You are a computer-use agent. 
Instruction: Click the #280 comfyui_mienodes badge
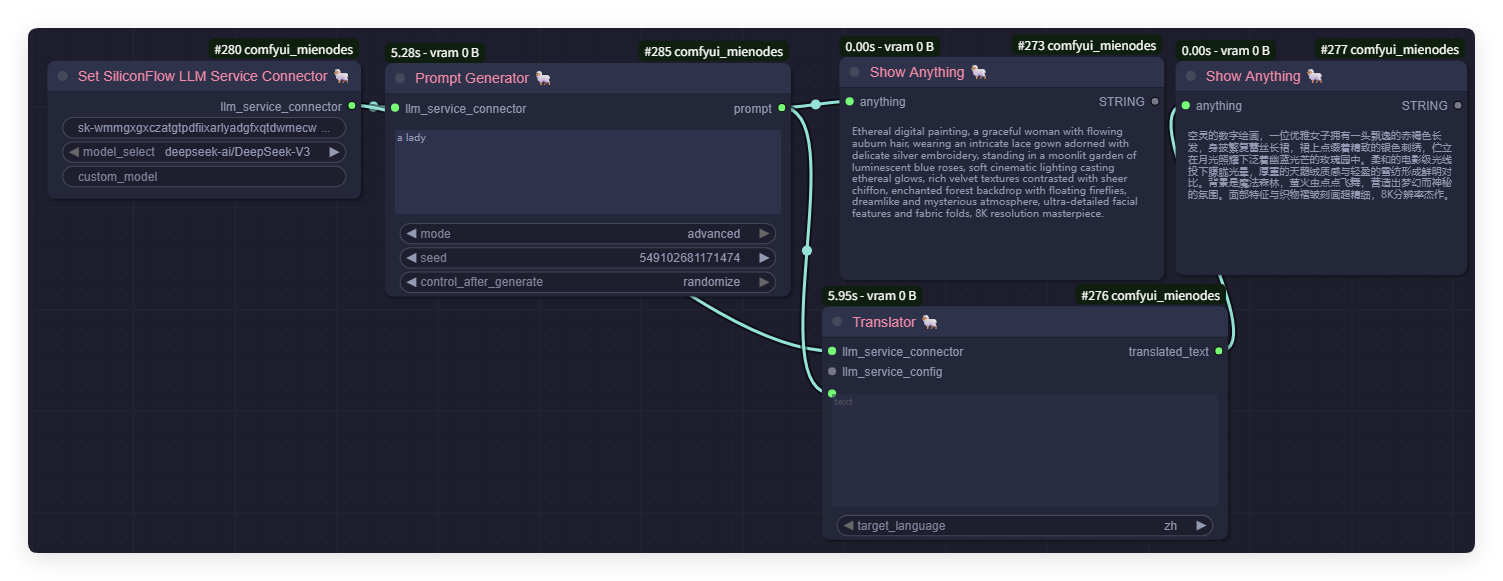pos(283,49)
